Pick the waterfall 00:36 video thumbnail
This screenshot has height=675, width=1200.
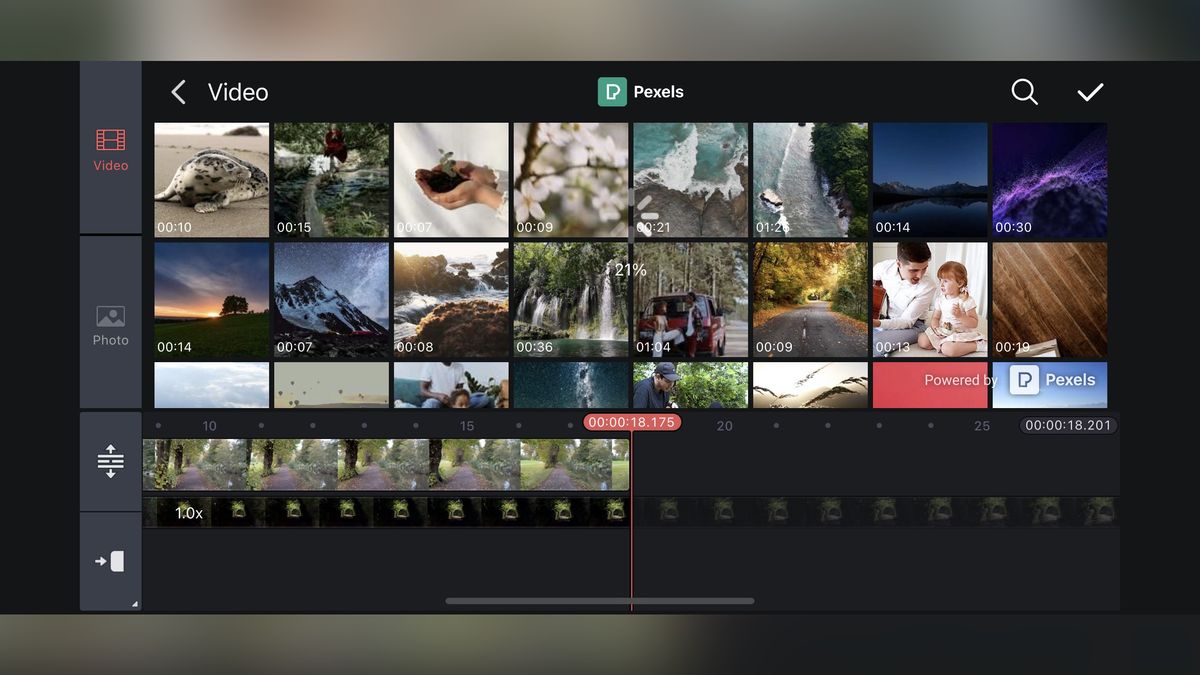pos(570,300)
